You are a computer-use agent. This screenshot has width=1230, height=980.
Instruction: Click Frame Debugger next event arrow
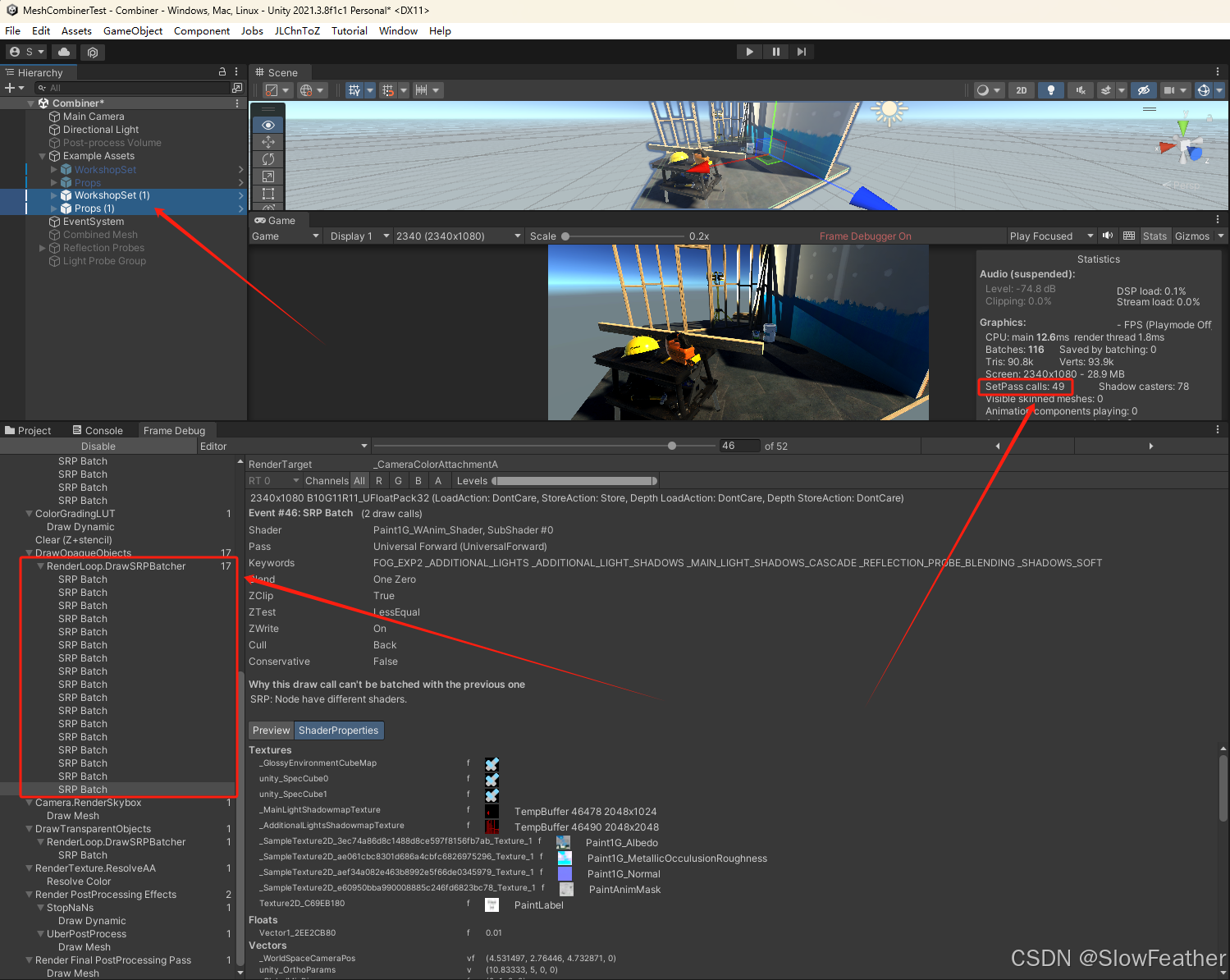1151,446
